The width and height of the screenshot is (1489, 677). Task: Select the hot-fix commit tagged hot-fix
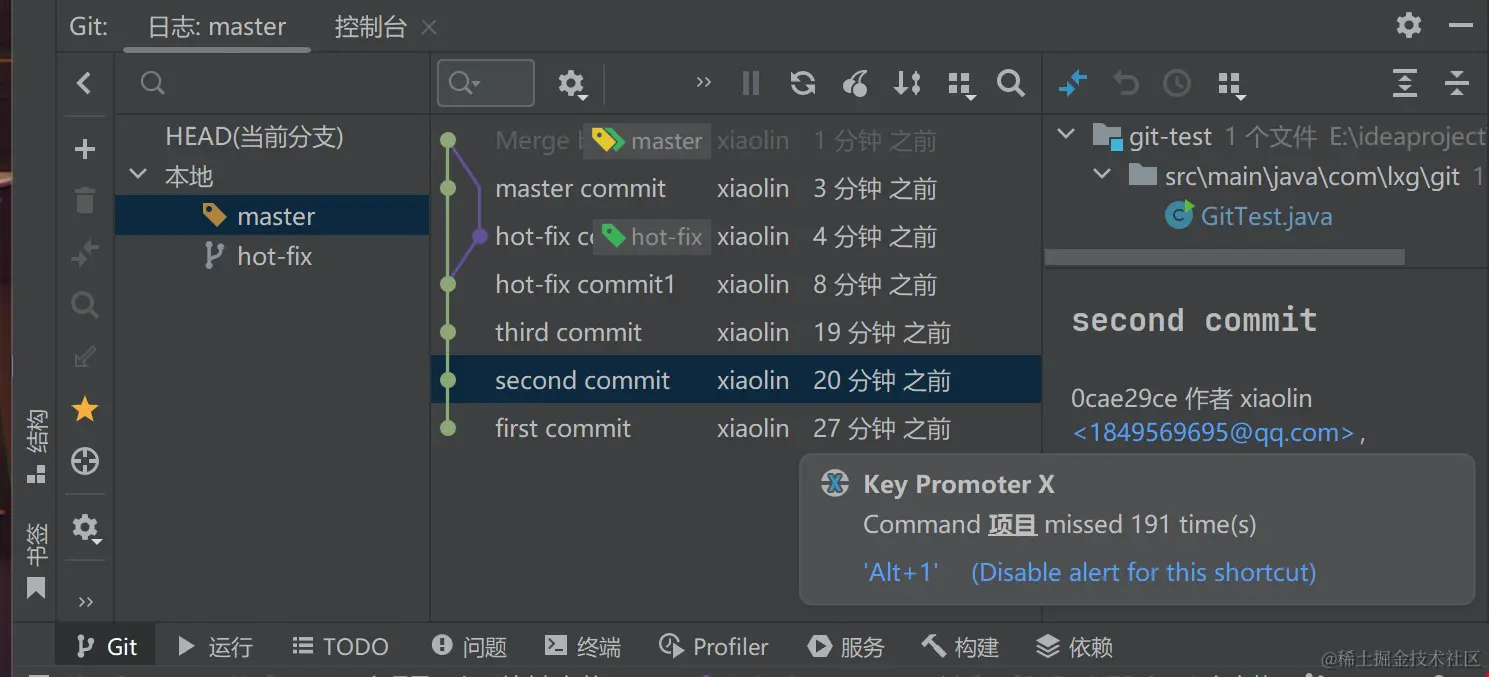[736, 237]
